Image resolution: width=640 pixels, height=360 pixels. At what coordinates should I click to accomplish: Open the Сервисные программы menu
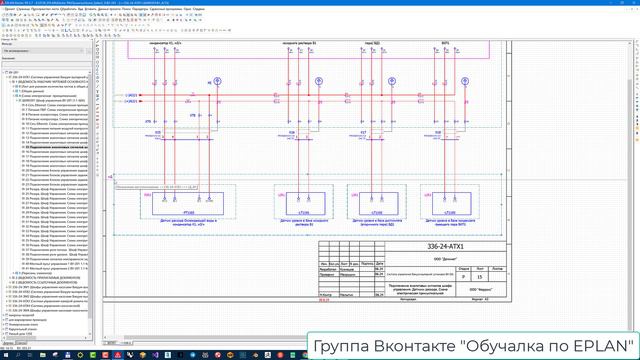coord(166,9)
